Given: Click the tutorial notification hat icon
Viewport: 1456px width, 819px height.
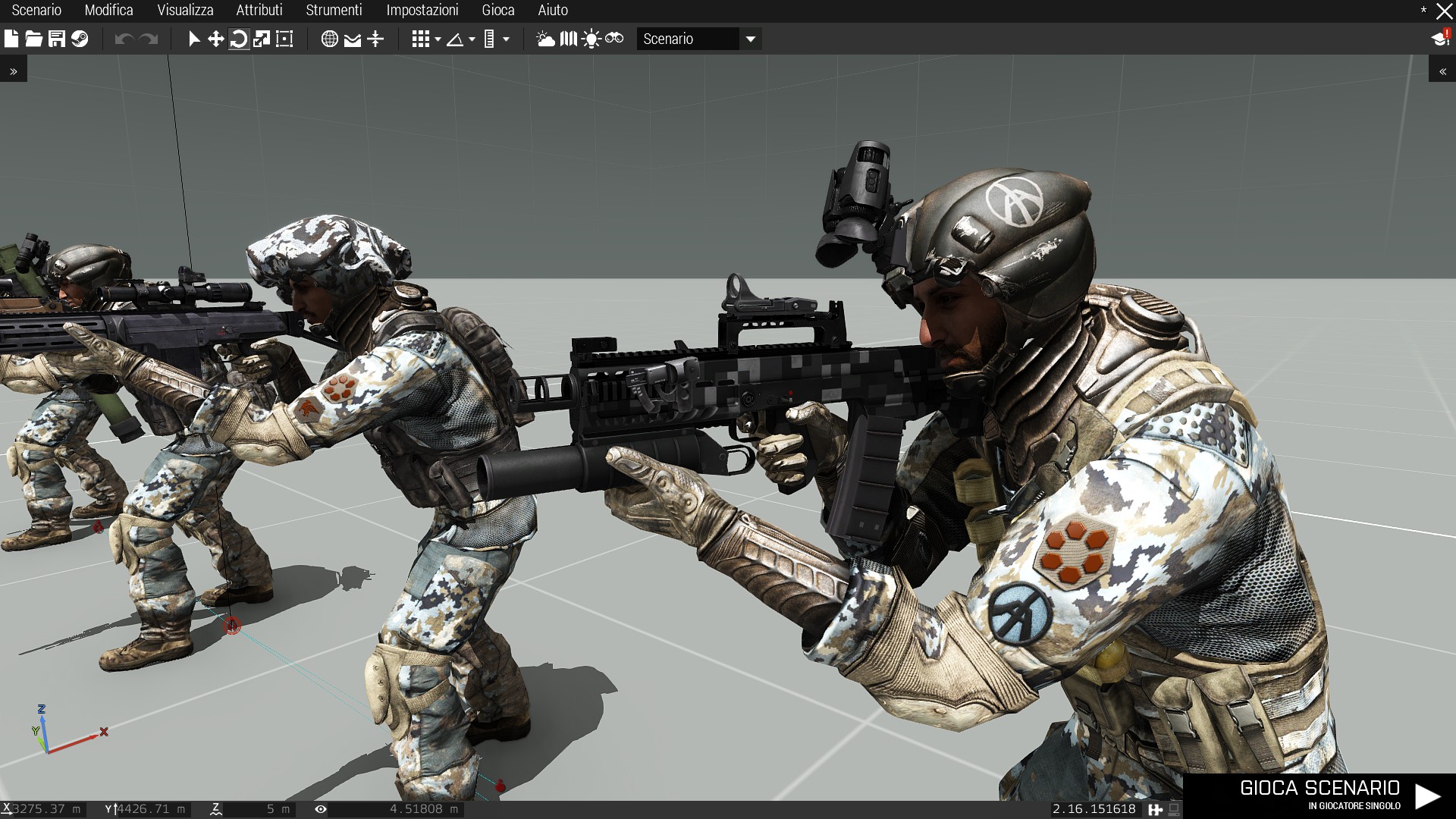Looking at the screenshot, I should click(1439, 39).
